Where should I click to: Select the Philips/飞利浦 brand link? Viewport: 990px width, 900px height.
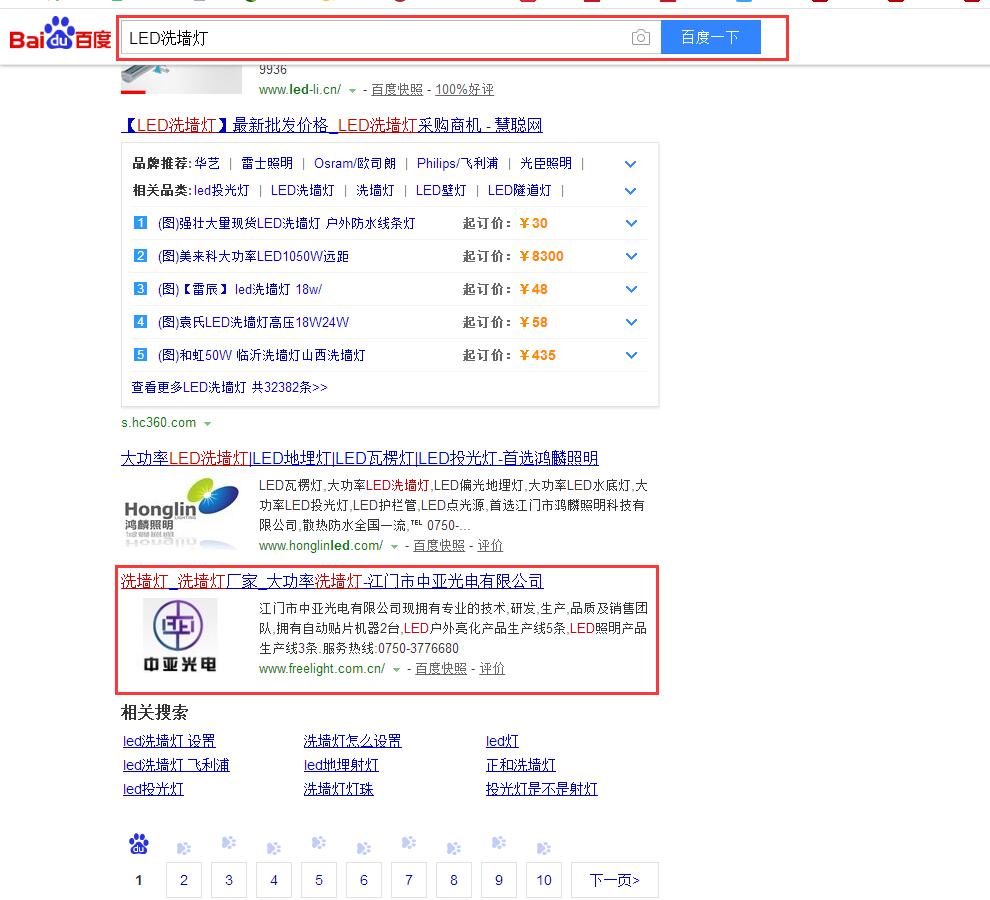[x=456, y=164]
